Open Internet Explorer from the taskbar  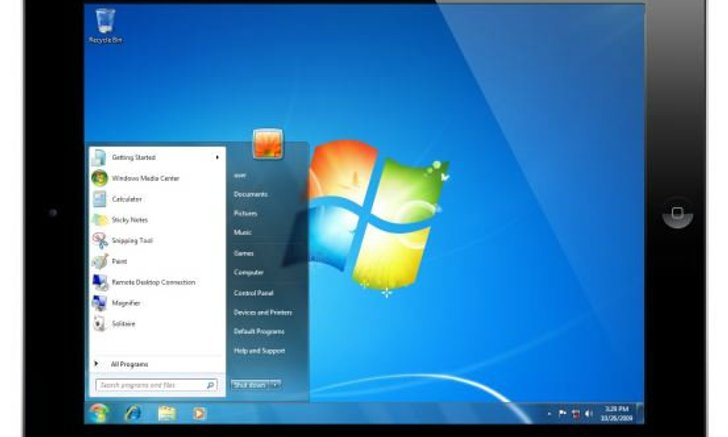tap(133, 413)
